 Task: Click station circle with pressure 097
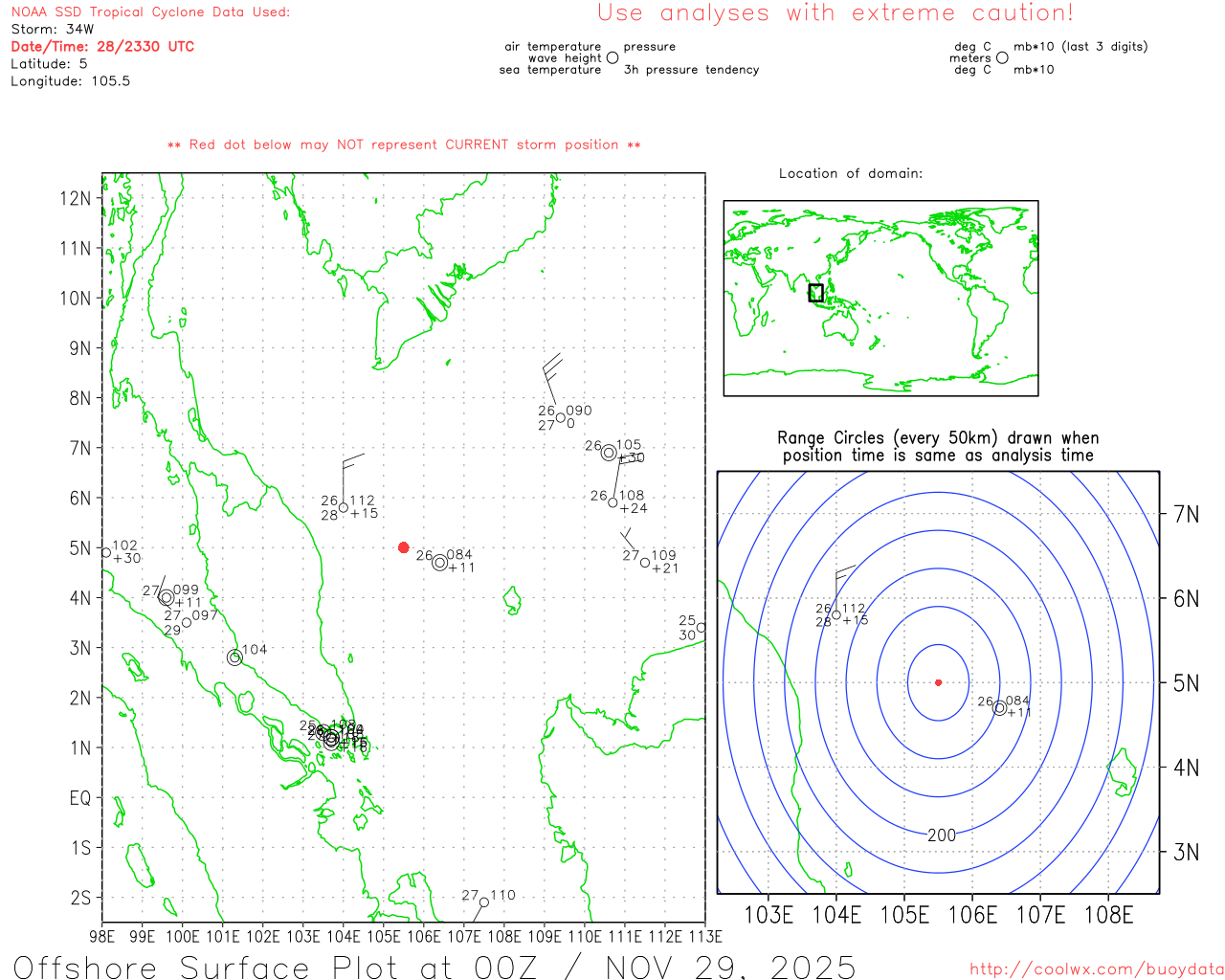[x=187, y=622]
